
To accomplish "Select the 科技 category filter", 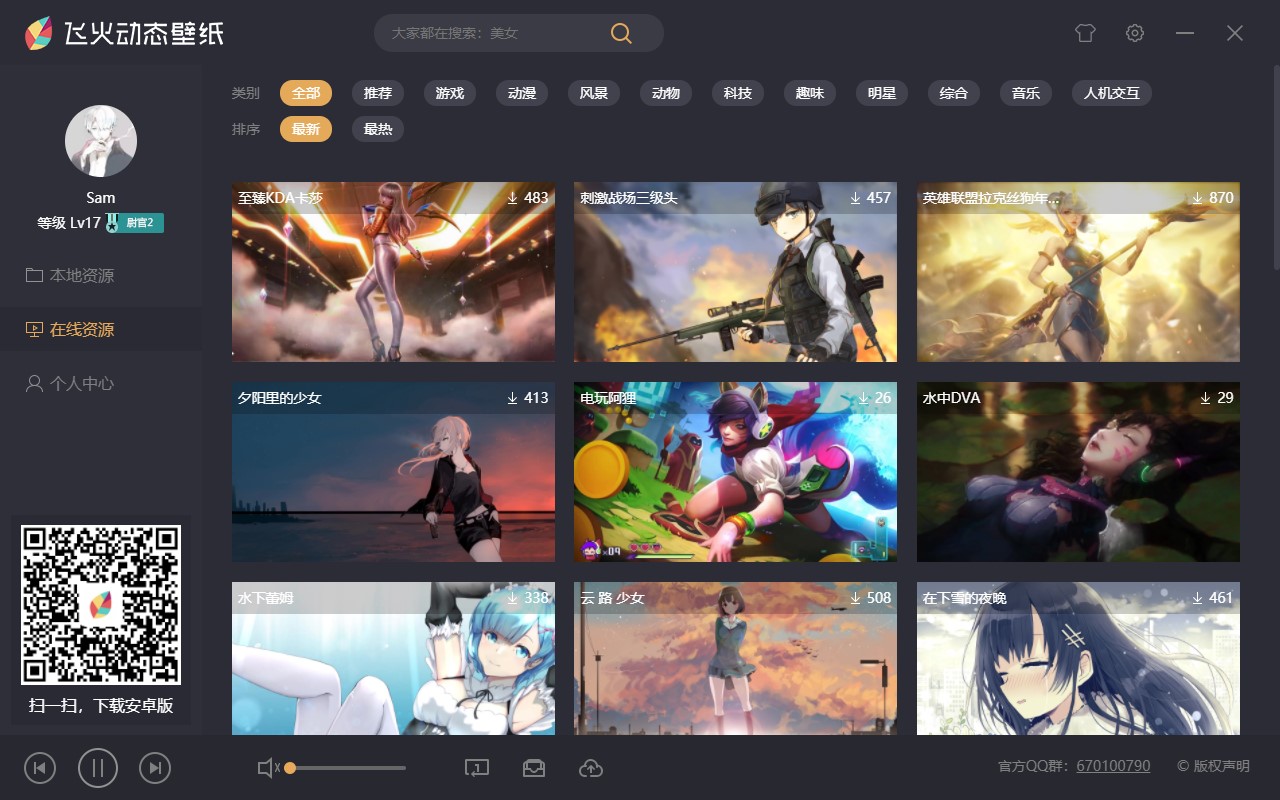I will [x=738, y=93].
